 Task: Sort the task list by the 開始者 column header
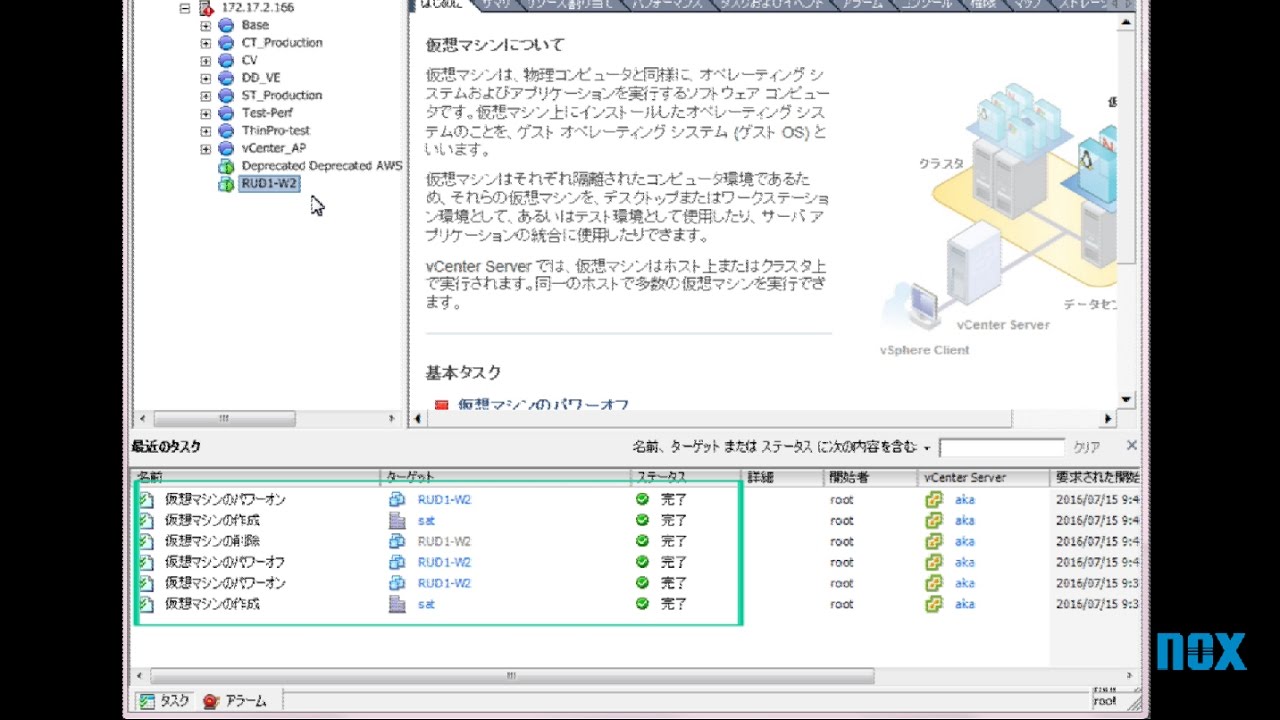point(869,477)
